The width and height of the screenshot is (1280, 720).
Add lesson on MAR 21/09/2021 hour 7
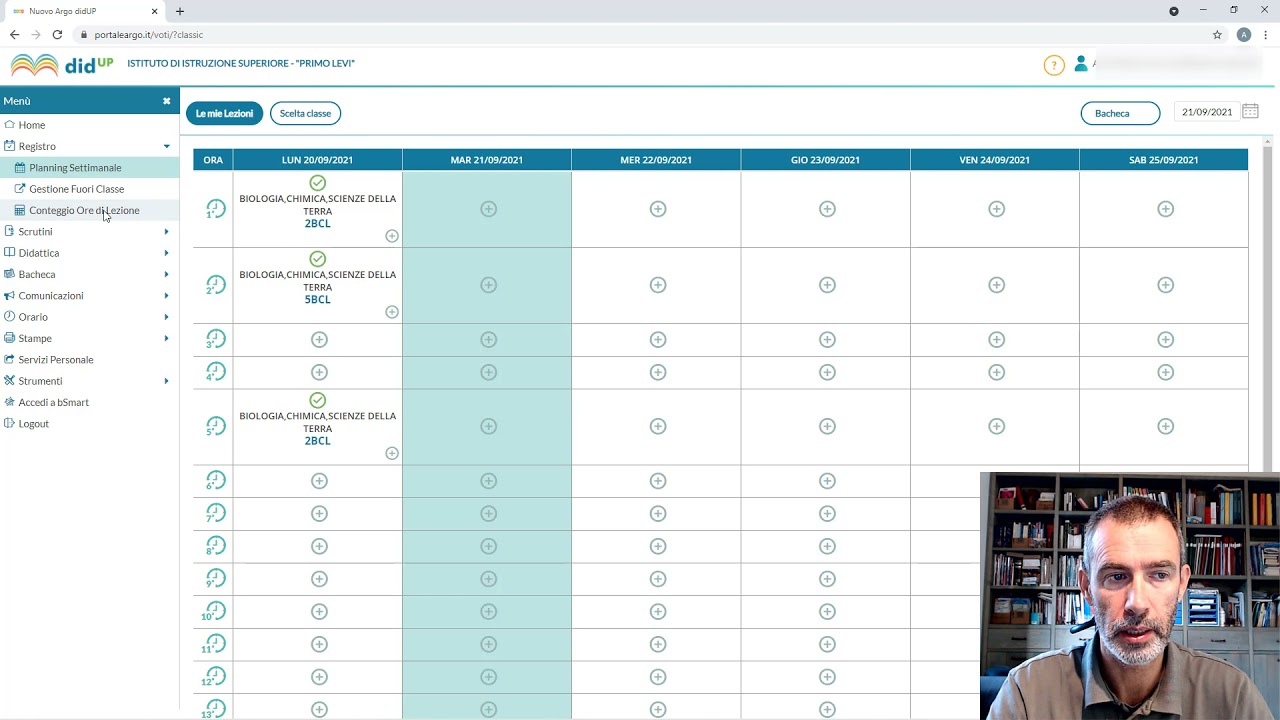(488, 514)
